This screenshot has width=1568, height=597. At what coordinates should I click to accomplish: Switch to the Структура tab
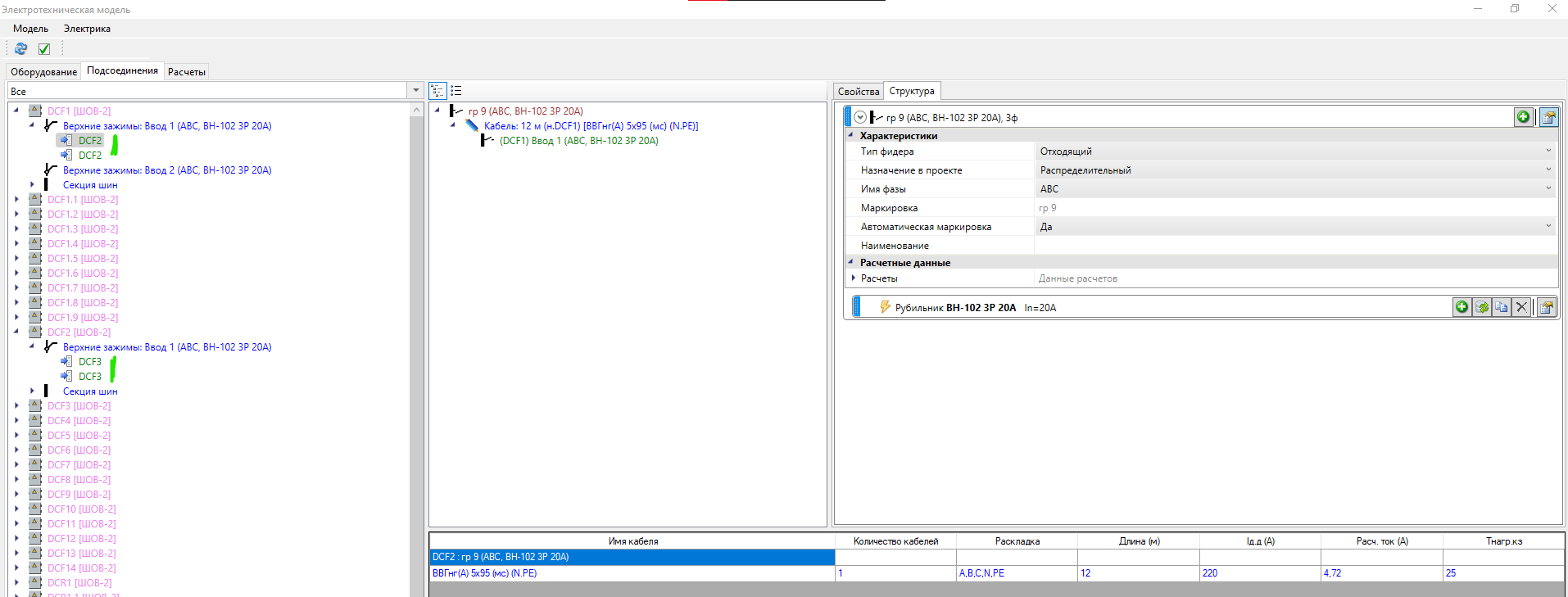click(x=911, y=91)
